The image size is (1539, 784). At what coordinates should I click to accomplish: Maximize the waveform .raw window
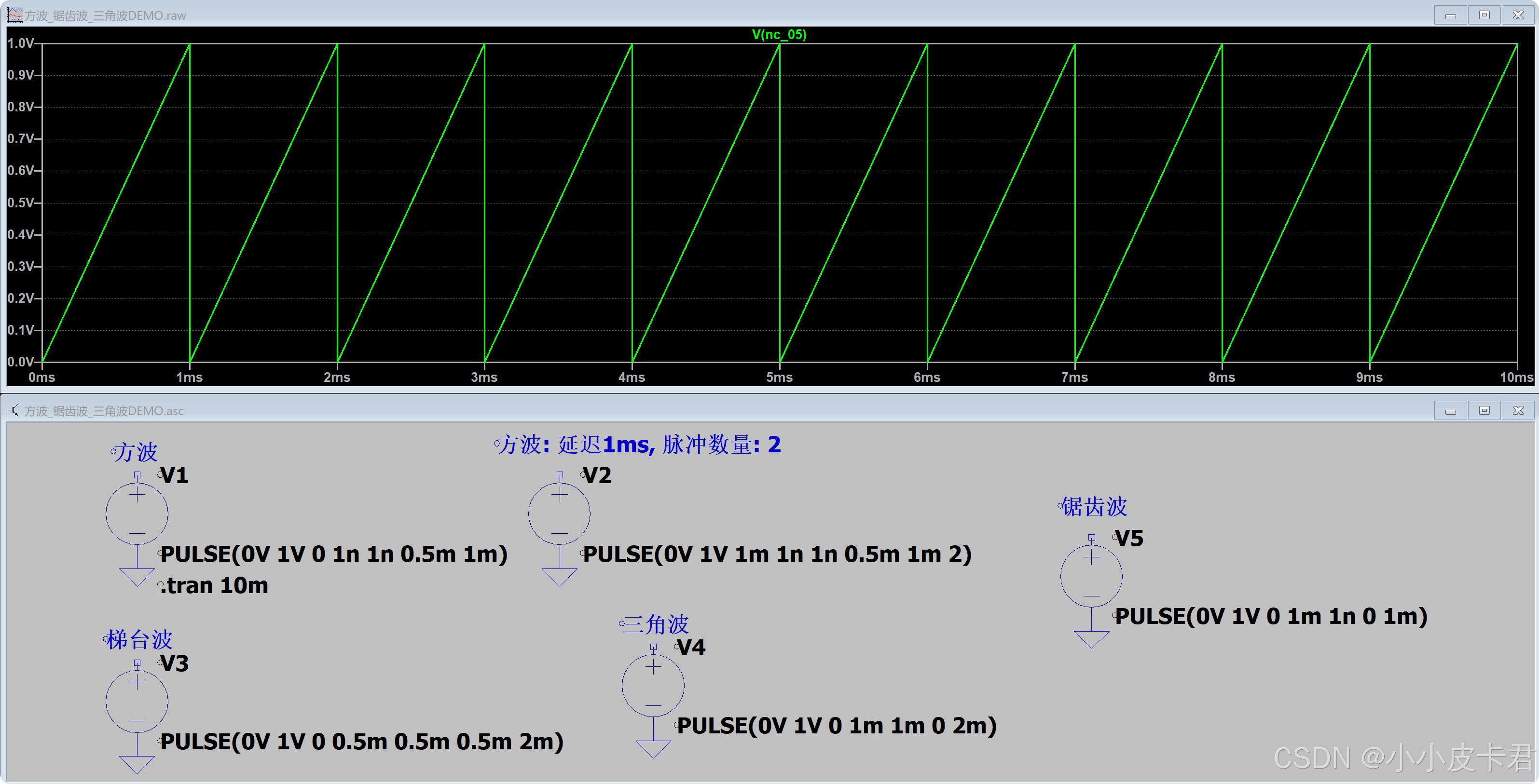(1484, 15)
